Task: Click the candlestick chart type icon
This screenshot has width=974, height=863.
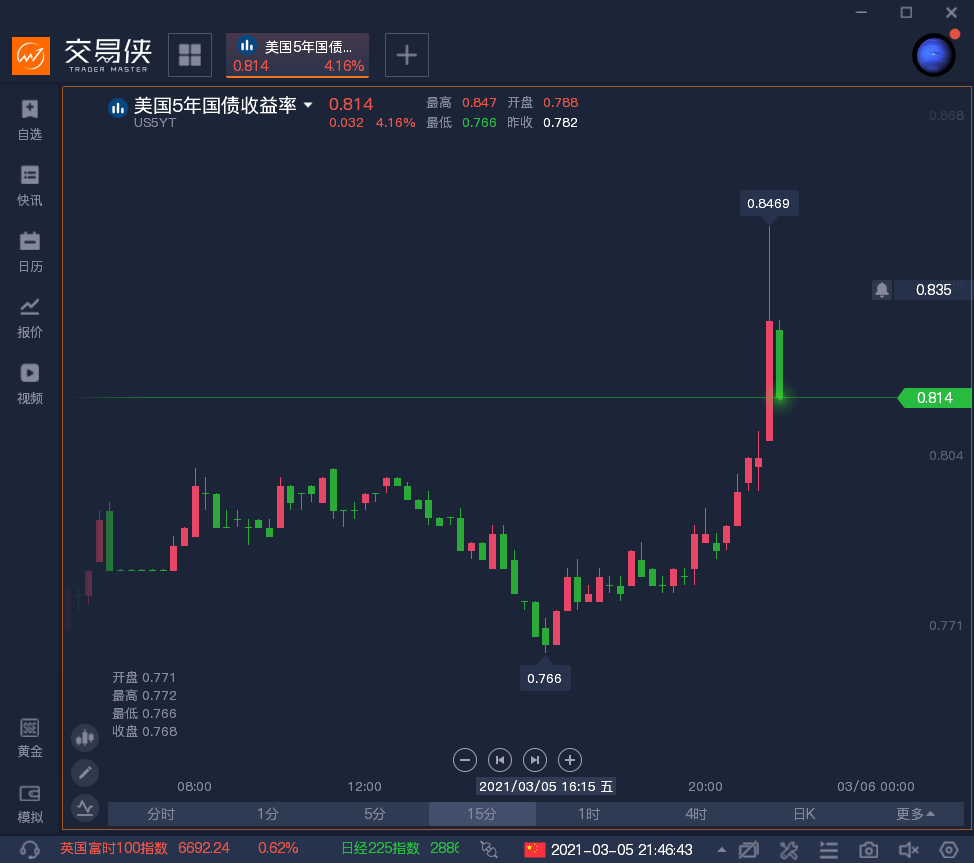Action: coord(85,738)
